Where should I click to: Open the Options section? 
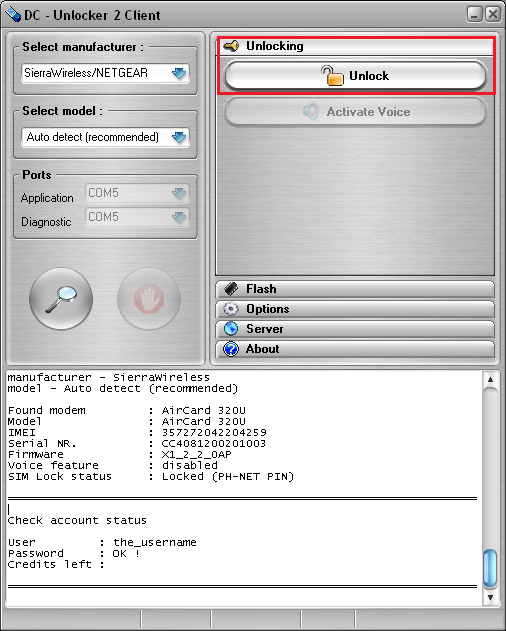355,309
